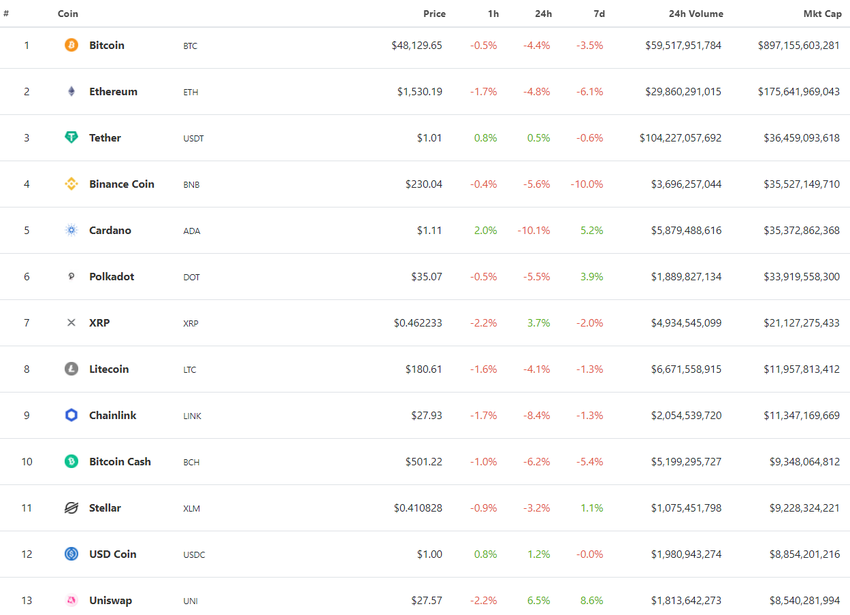Click the Stellar logo icon
The height and width of the screenshot is (615, 850).
(71, 508)
